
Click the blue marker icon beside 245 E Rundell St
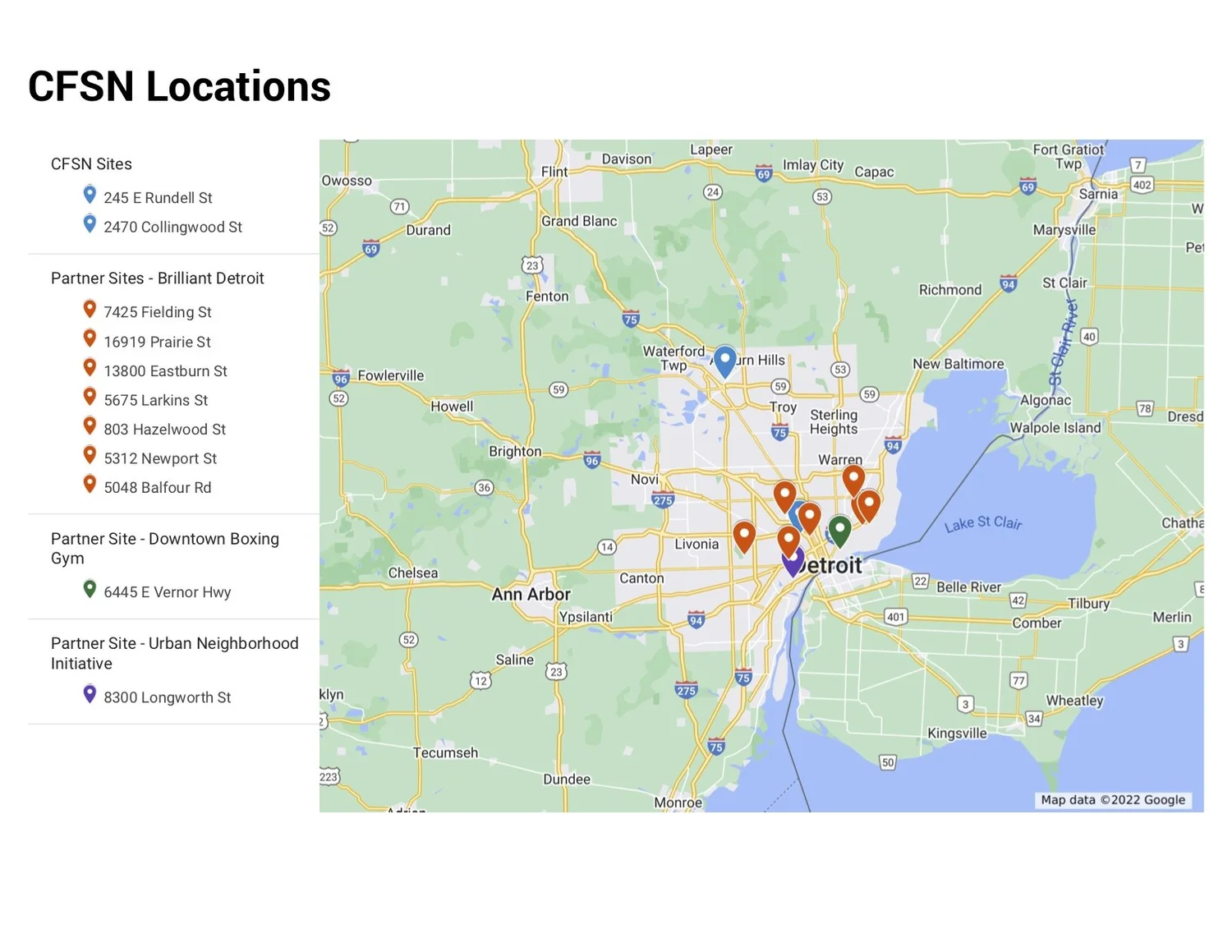click(x=89, y=195)
